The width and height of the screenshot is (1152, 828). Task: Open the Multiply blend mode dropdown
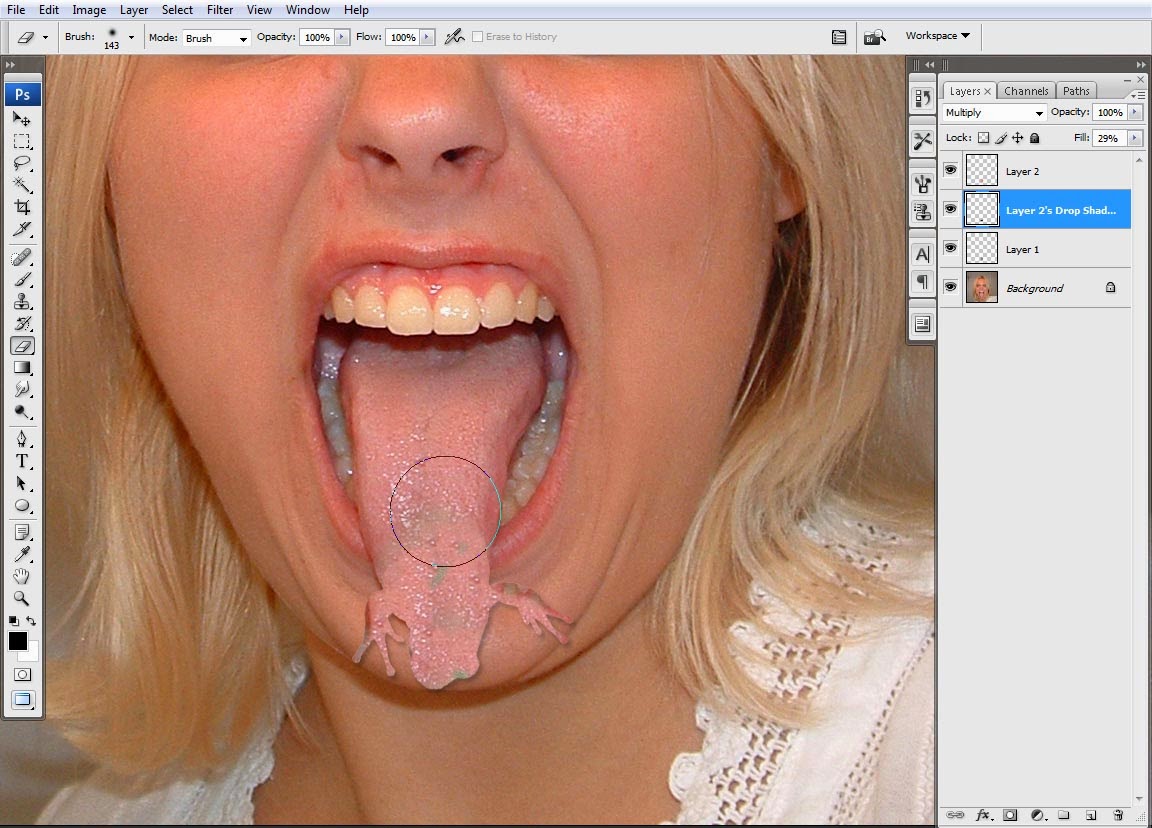pyautogui.click(x=994, y=112)
